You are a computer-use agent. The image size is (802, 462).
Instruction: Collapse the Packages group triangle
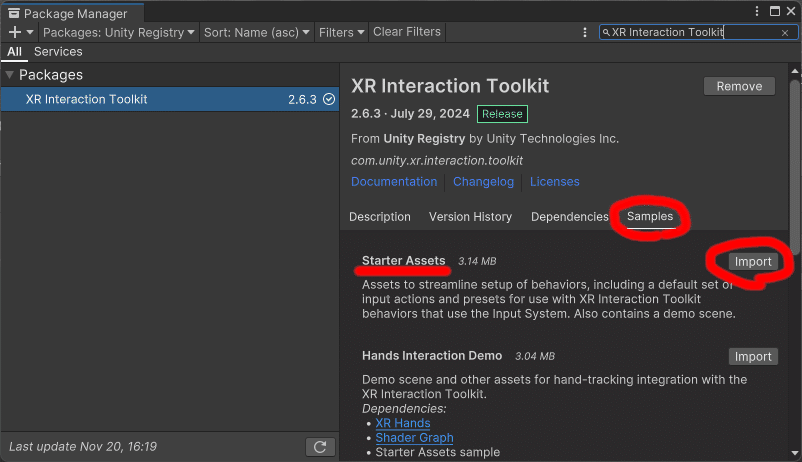click(9, 75)
